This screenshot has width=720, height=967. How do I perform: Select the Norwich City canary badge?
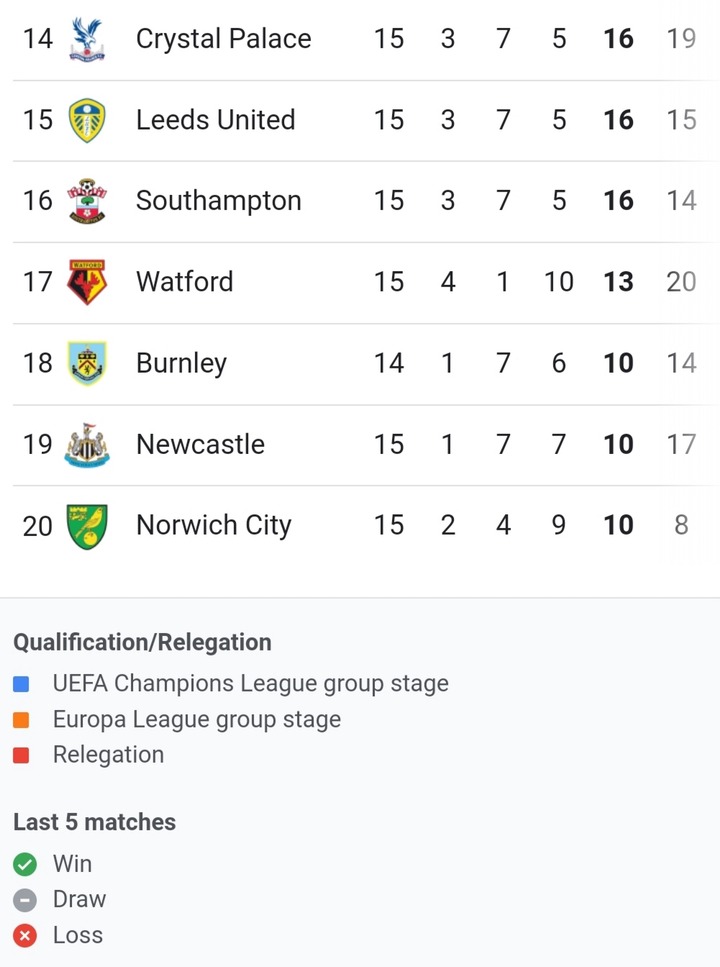pos(87,526)
